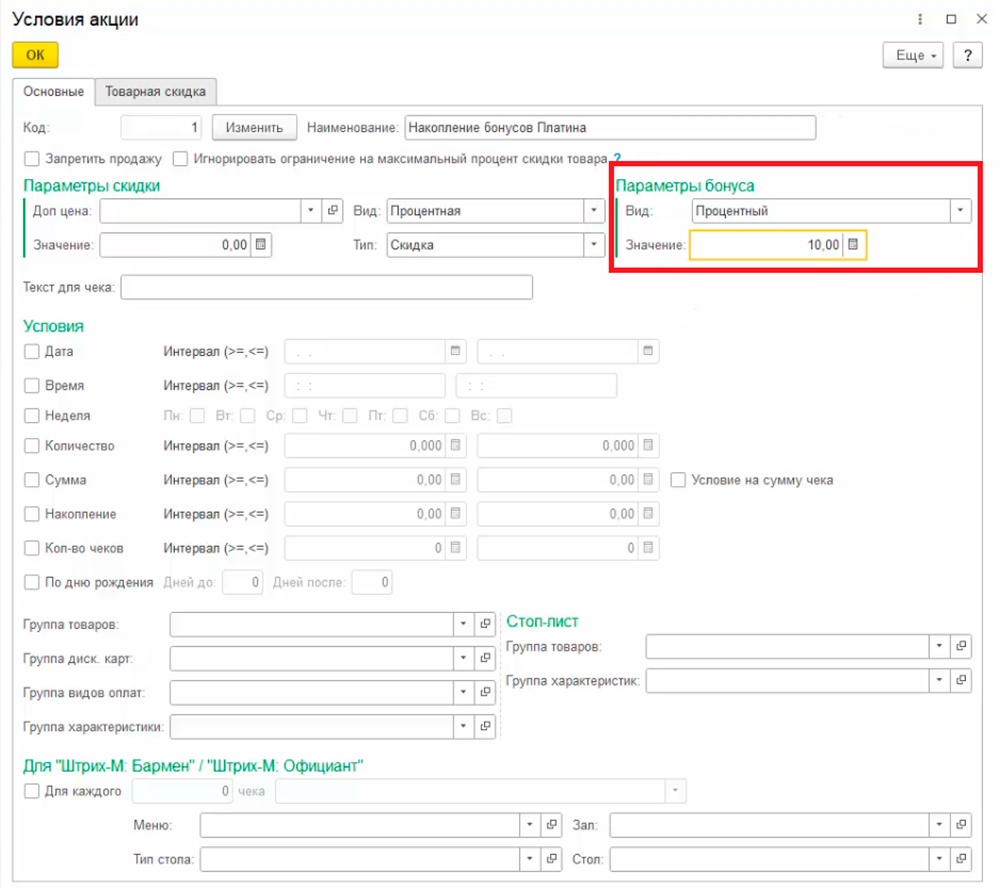Image resolution: width=1000 pixels, height=889 pixels.
Task: Tick the По дню рождения checkbox
Action: click(x=32, y=582)
